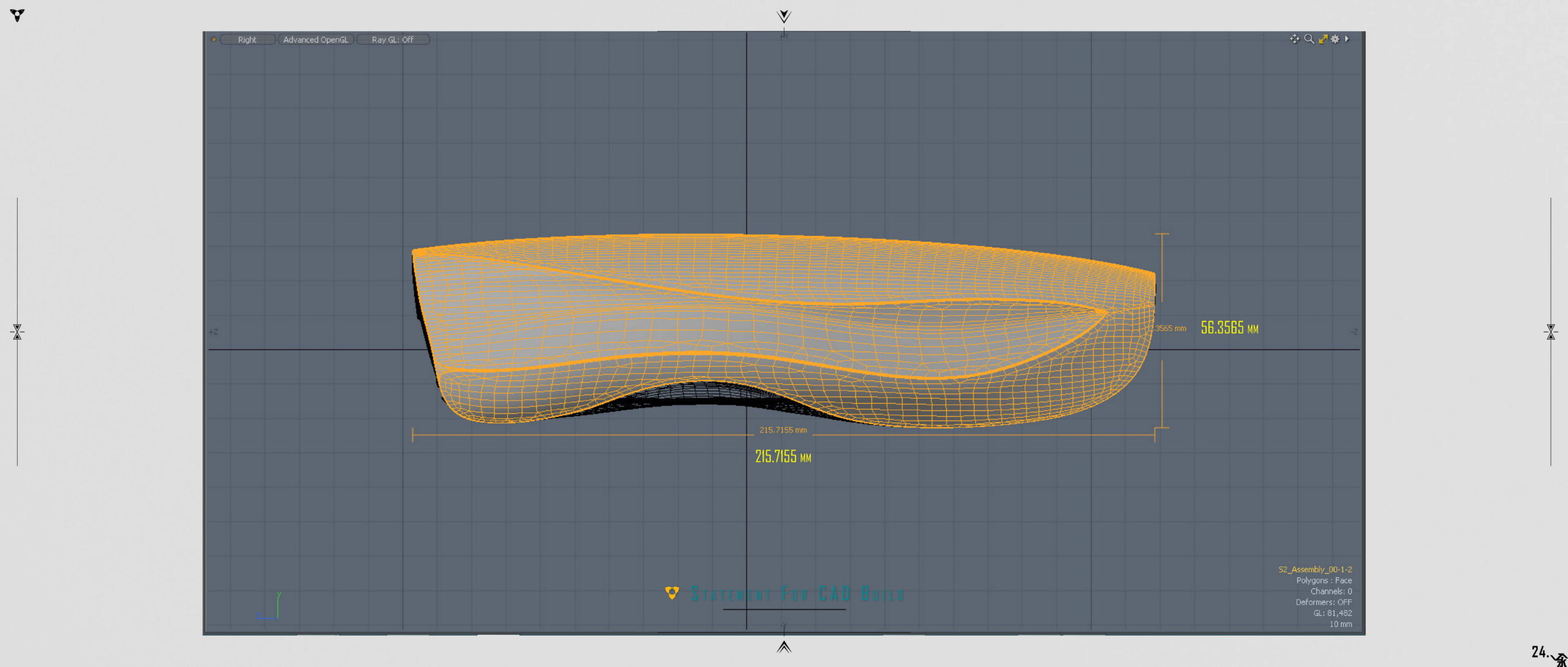The width and height of the screenshot is (1568, 667).
Task: Click the bottom center upward chevron arrow
Action: 783,647
